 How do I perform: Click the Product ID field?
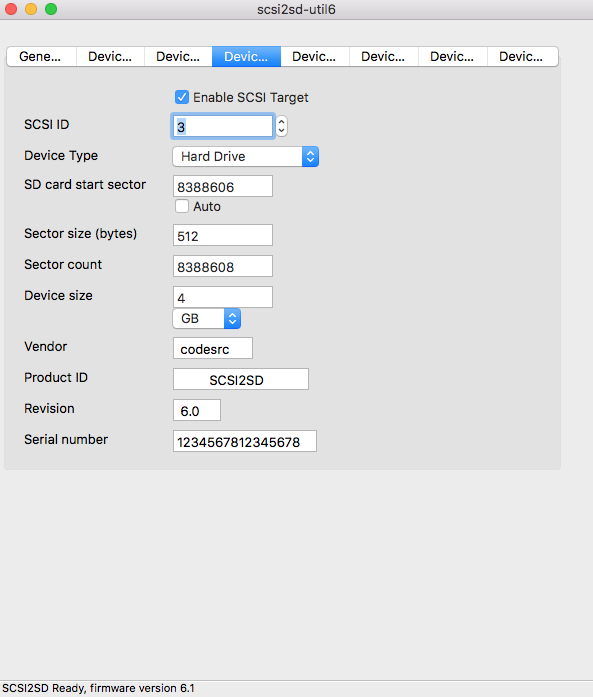pyautogui.click(x=241, y=379)
